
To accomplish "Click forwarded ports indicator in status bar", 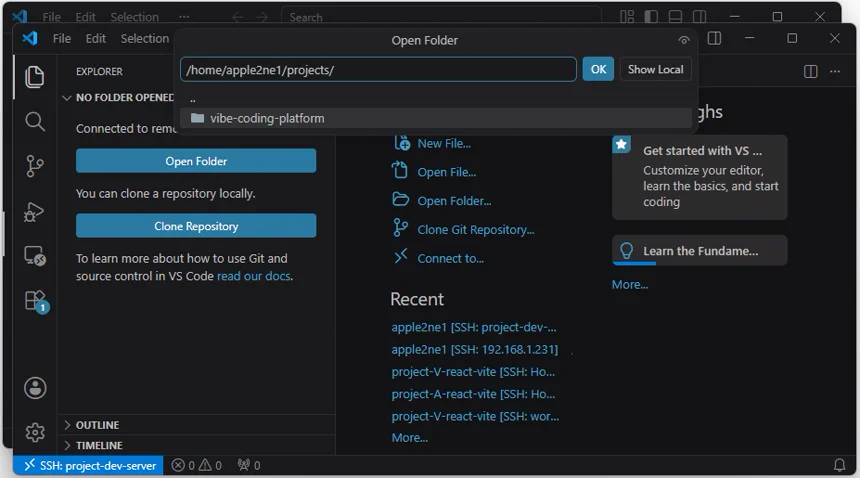I will 249,465.
